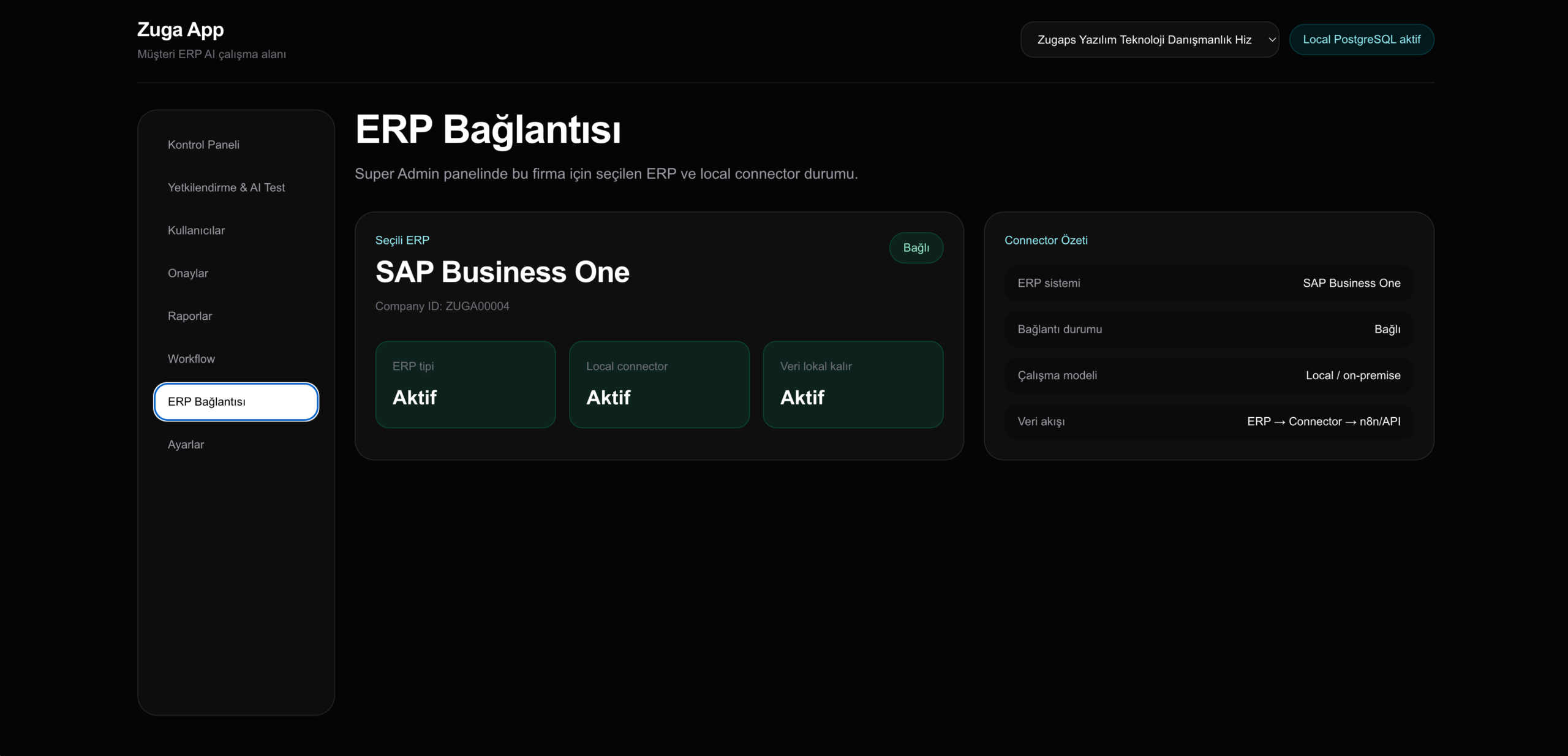Click the ERP Bağlantısı page title
This screenshot has height=756, width=1568.
(488, 130)
